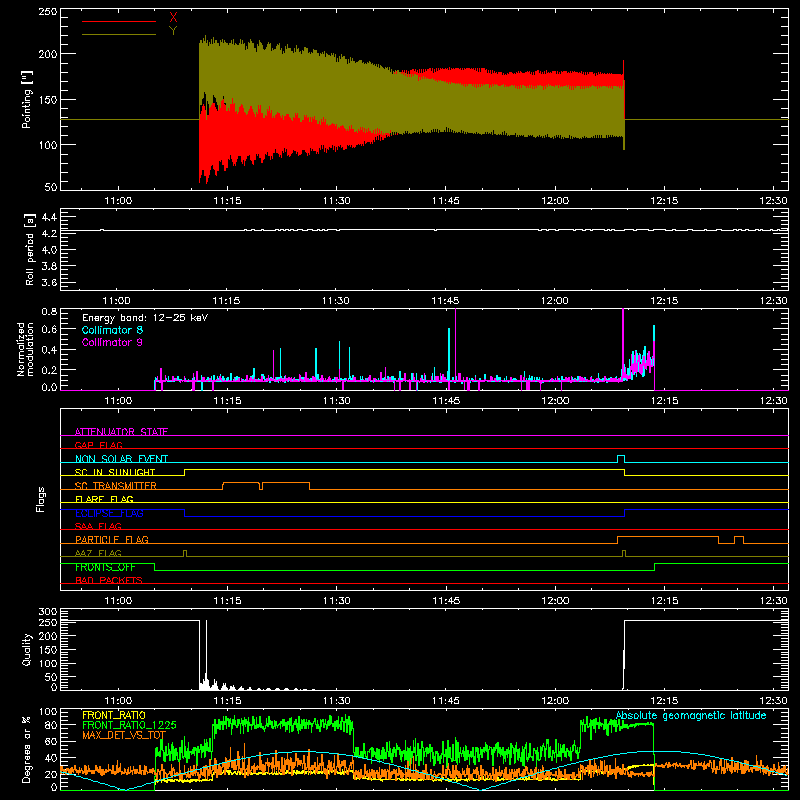Click the olive 'Y' legend label
The width and height of the screenshot is (800, 800).
(173, 31)
